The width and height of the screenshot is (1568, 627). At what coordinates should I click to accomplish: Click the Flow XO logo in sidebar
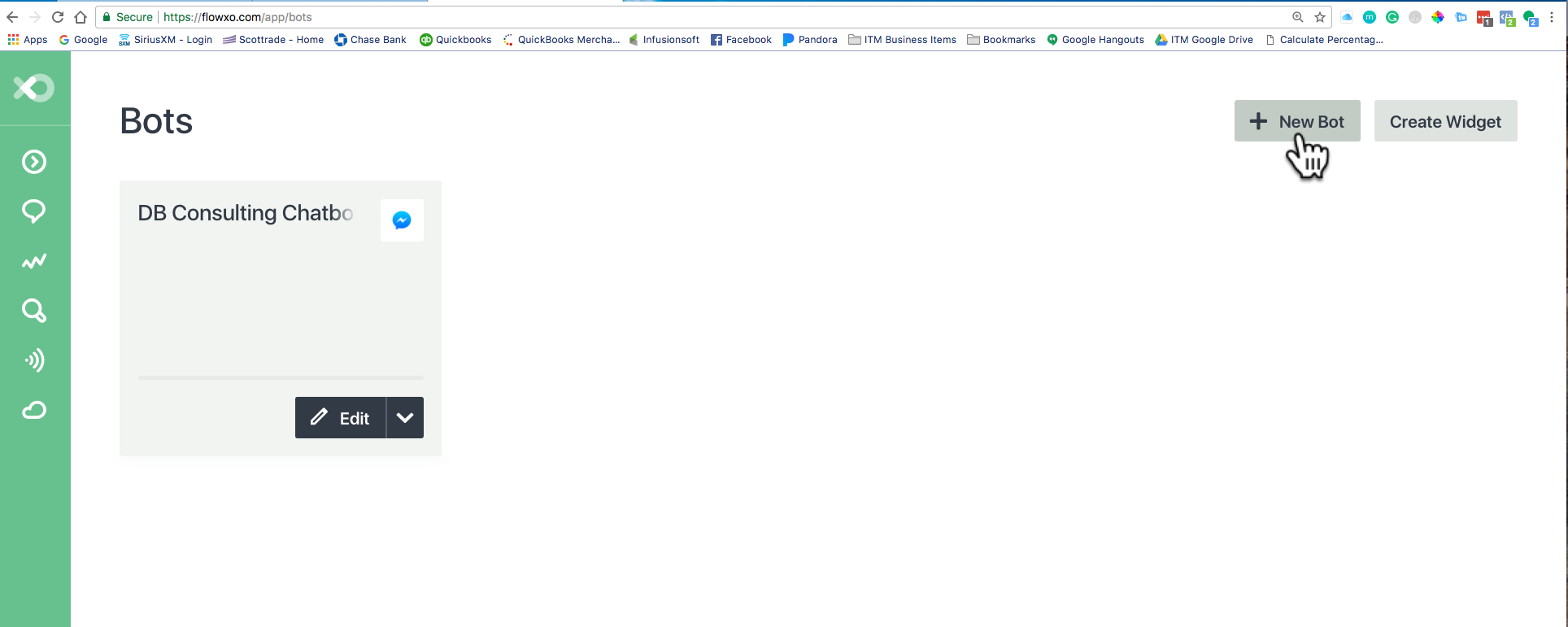pyautogui.click(x=34, y=88)
